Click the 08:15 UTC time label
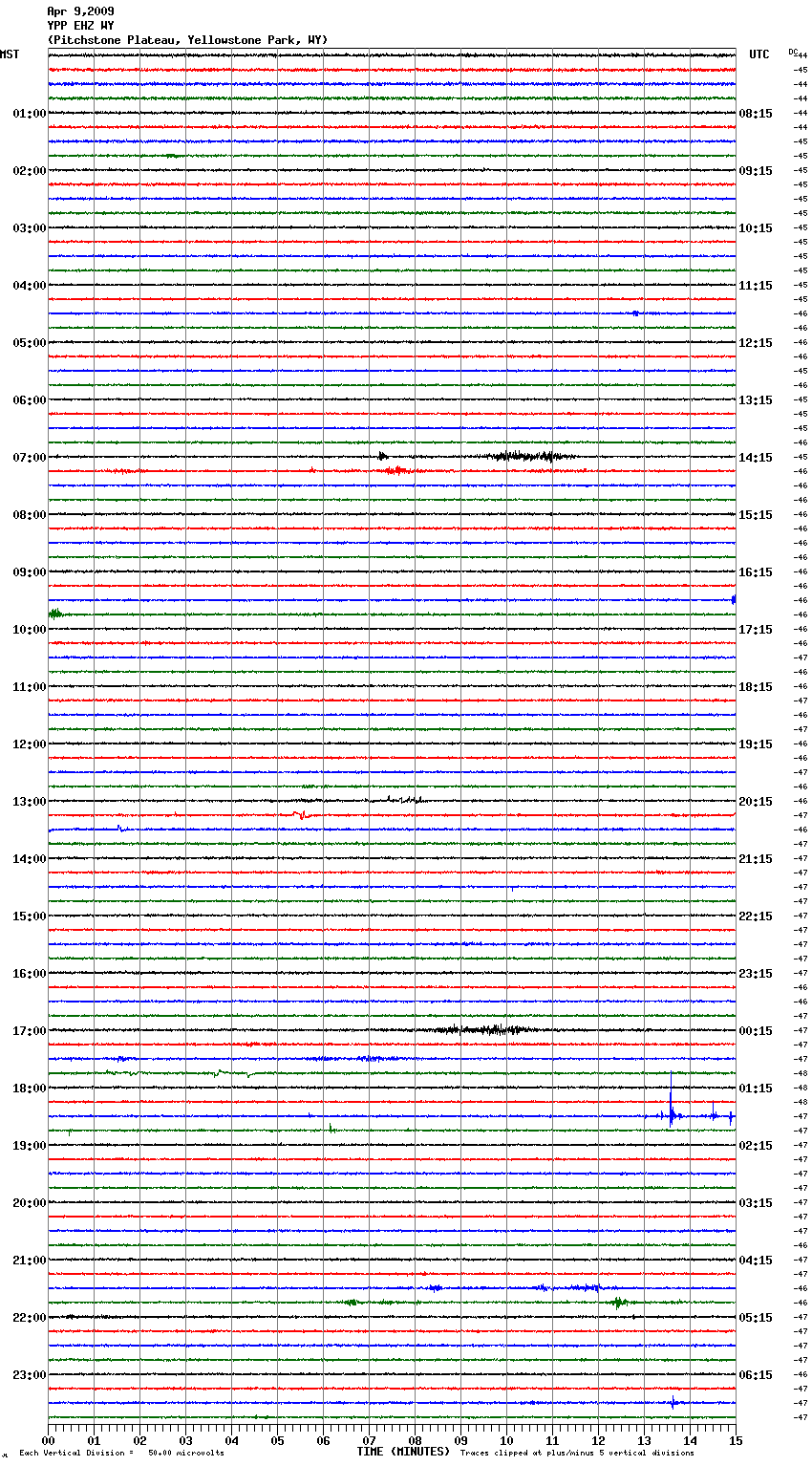Screen dimensions: 812x1466 756,114
